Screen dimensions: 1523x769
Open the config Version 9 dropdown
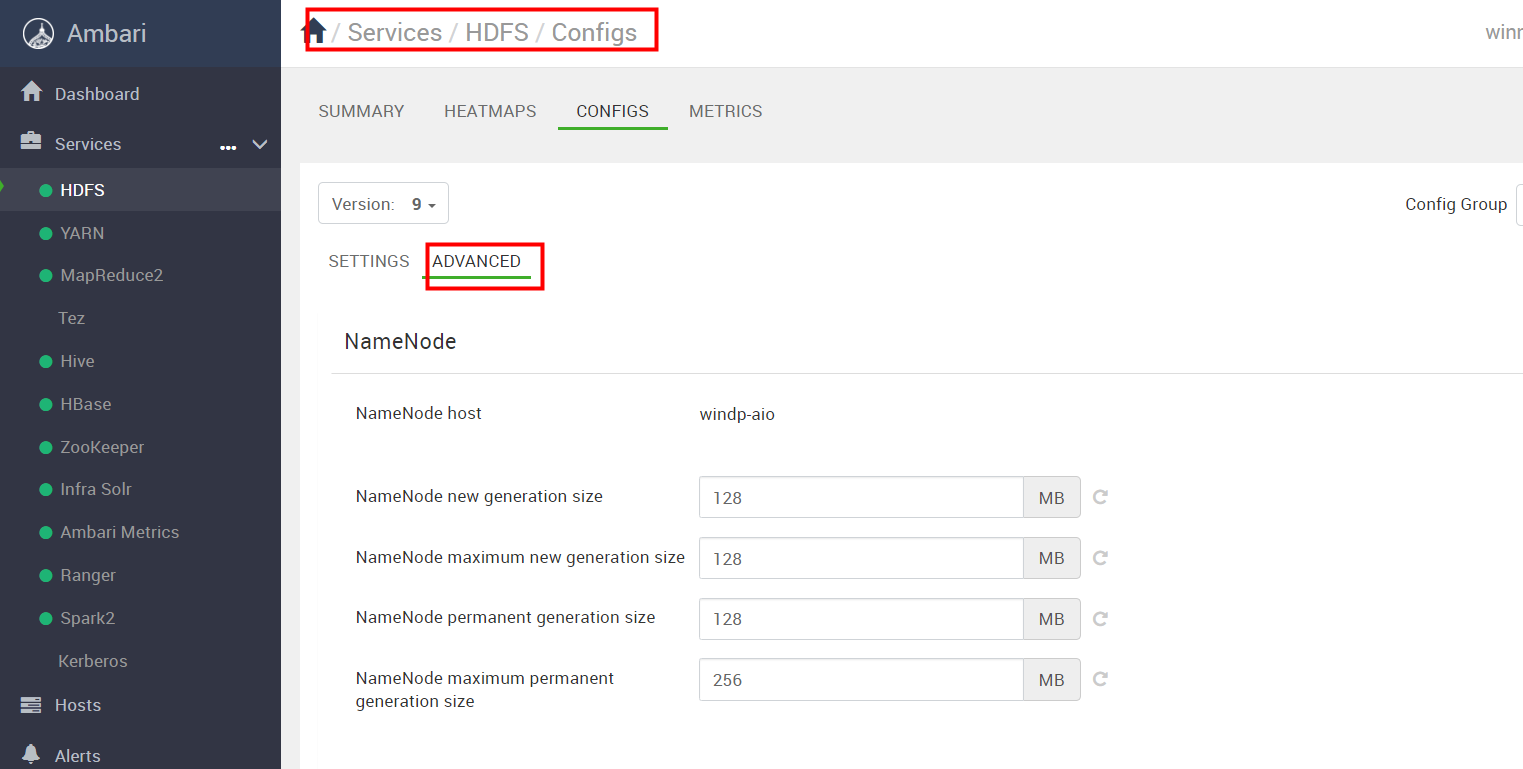383,203
